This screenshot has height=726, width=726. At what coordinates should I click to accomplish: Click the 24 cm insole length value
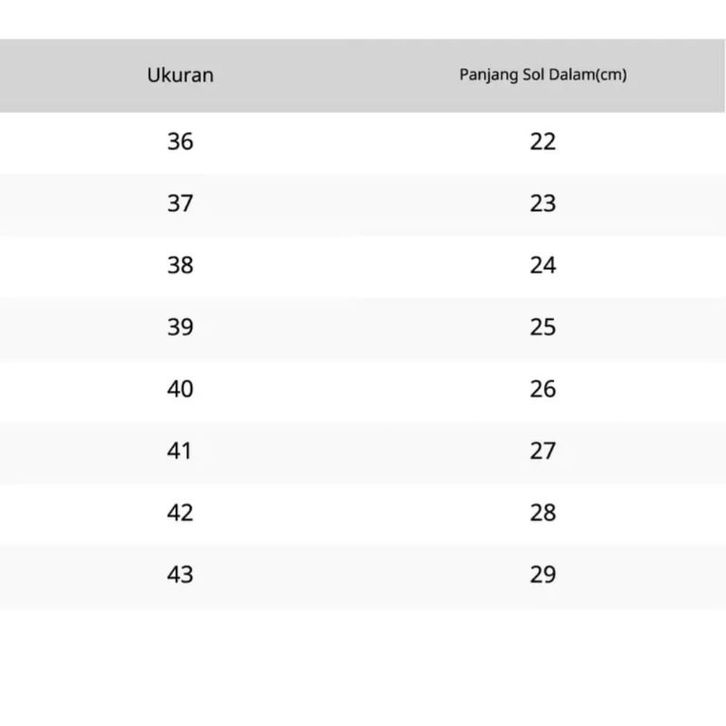(543, 266)
